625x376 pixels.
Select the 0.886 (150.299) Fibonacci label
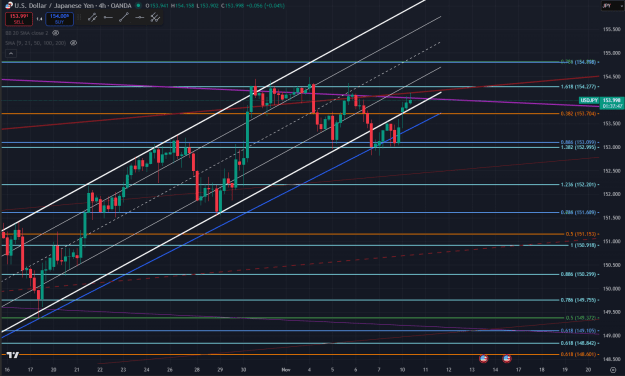(x=578, y=274)
